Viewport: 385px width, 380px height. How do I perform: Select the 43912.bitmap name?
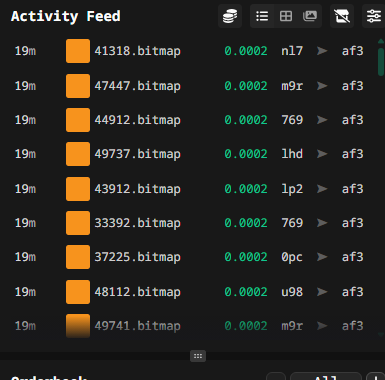coord(137,189)
